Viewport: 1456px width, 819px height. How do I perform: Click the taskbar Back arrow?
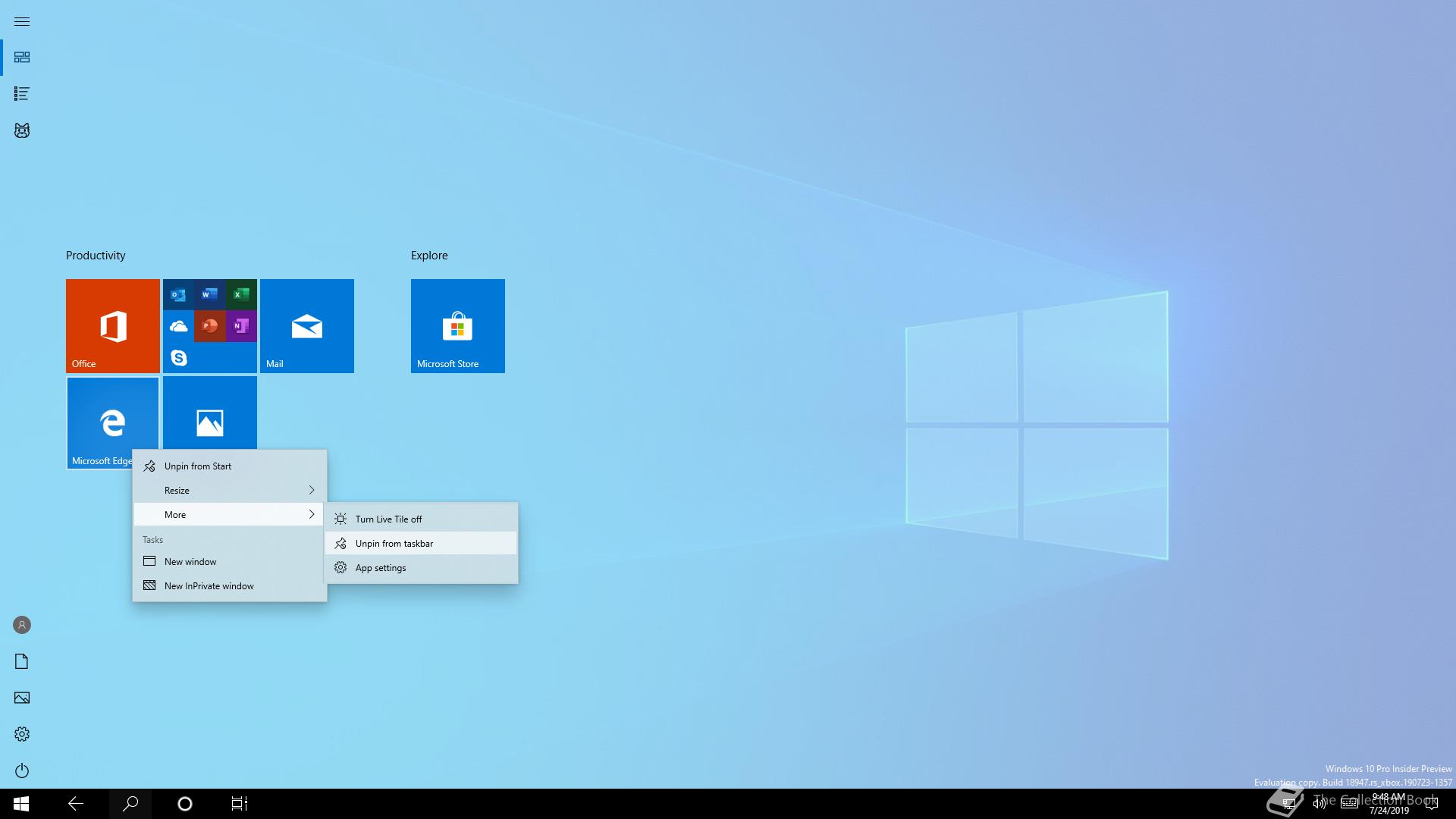tap(76, 804)
